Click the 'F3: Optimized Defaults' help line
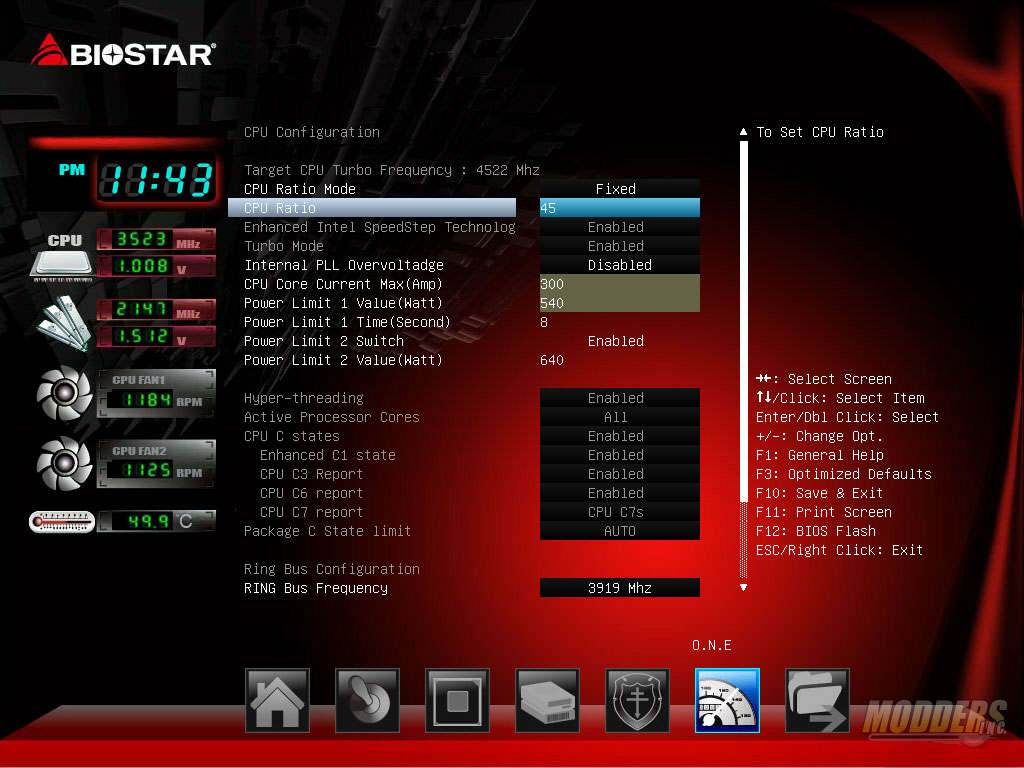The image size is (1024, 768). point(844,474)
